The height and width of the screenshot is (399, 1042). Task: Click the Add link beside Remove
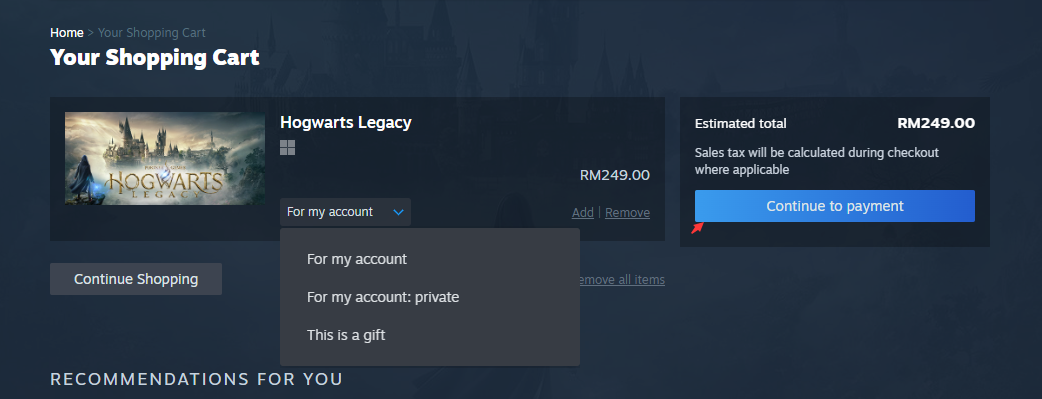click(583, 212)
